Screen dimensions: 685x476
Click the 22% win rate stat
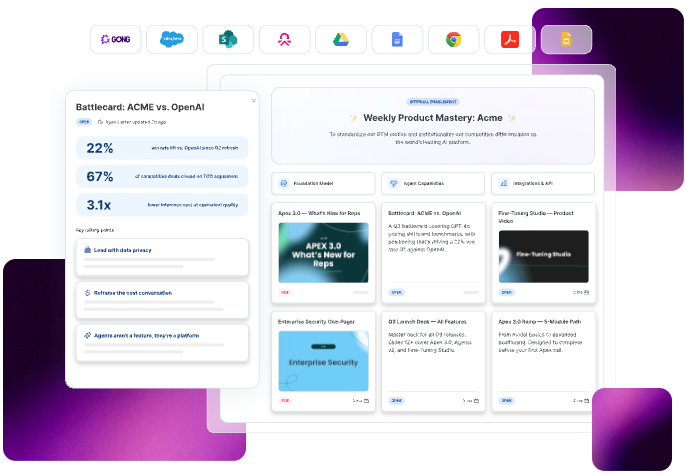click(162, 148)
